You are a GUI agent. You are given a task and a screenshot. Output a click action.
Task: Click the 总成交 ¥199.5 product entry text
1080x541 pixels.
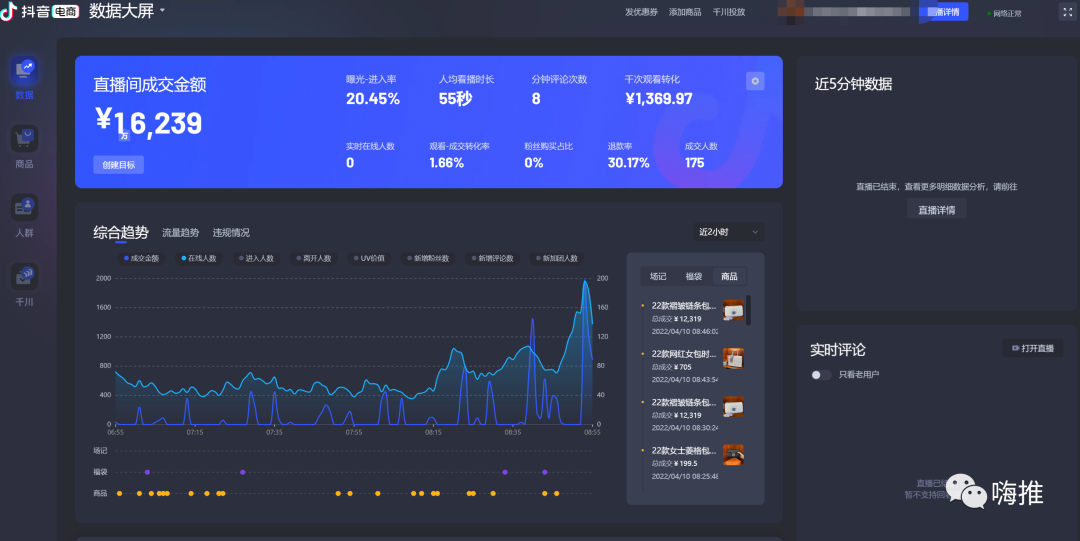pos(674,464)
